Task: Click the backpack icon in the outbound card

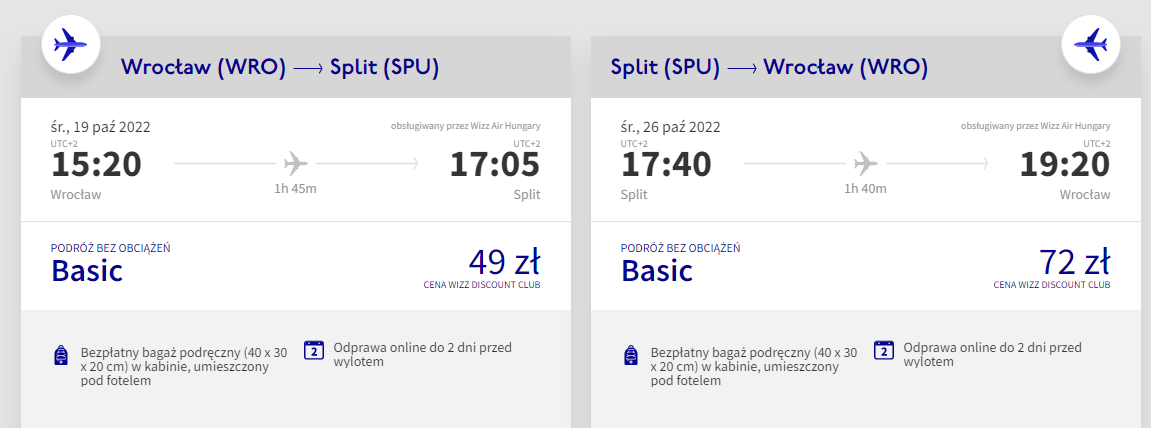Action: point(61,356)
